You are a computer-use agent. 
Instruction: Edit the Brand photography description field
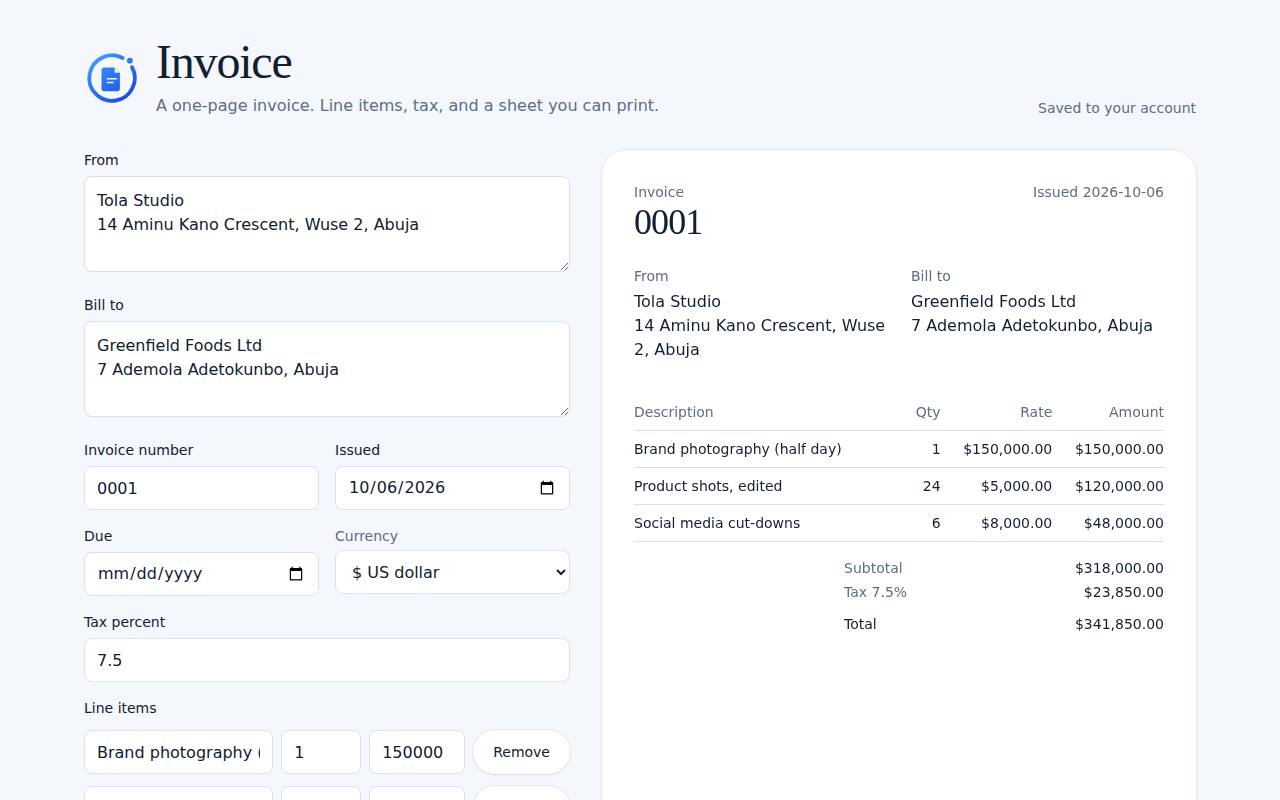point(178,752)
